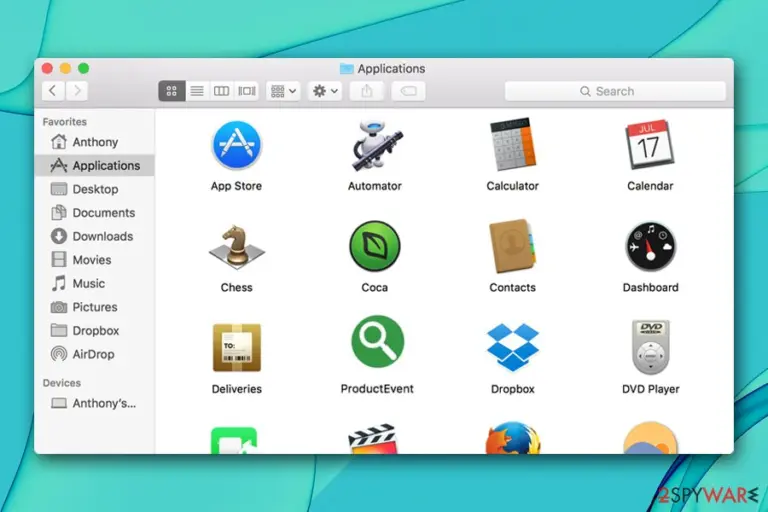Open the gear Action menu
The height and width of the screenshot is (512, 768).
(x=325, y=91)
